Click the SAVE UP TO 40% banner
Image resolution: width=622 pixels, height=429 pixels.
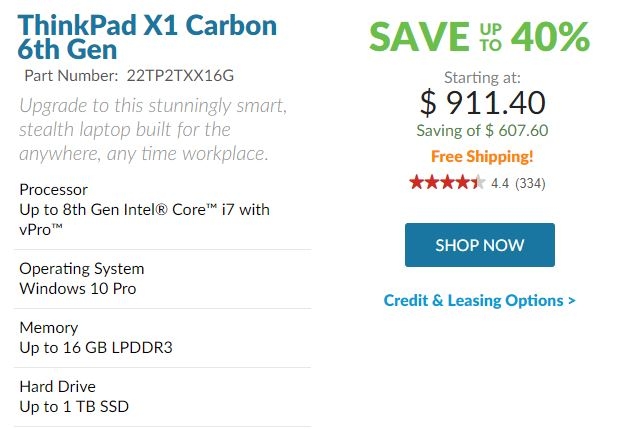tap(480, 37)
